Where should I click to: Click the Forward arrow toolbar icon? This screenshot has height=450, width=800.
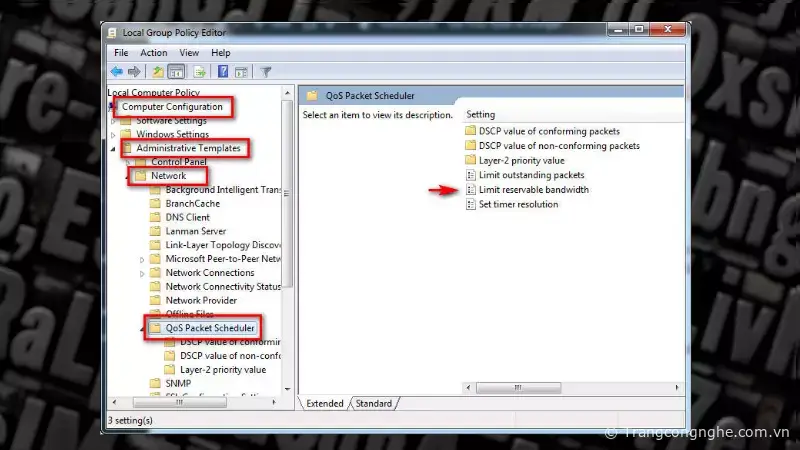[x=133, y=72]
